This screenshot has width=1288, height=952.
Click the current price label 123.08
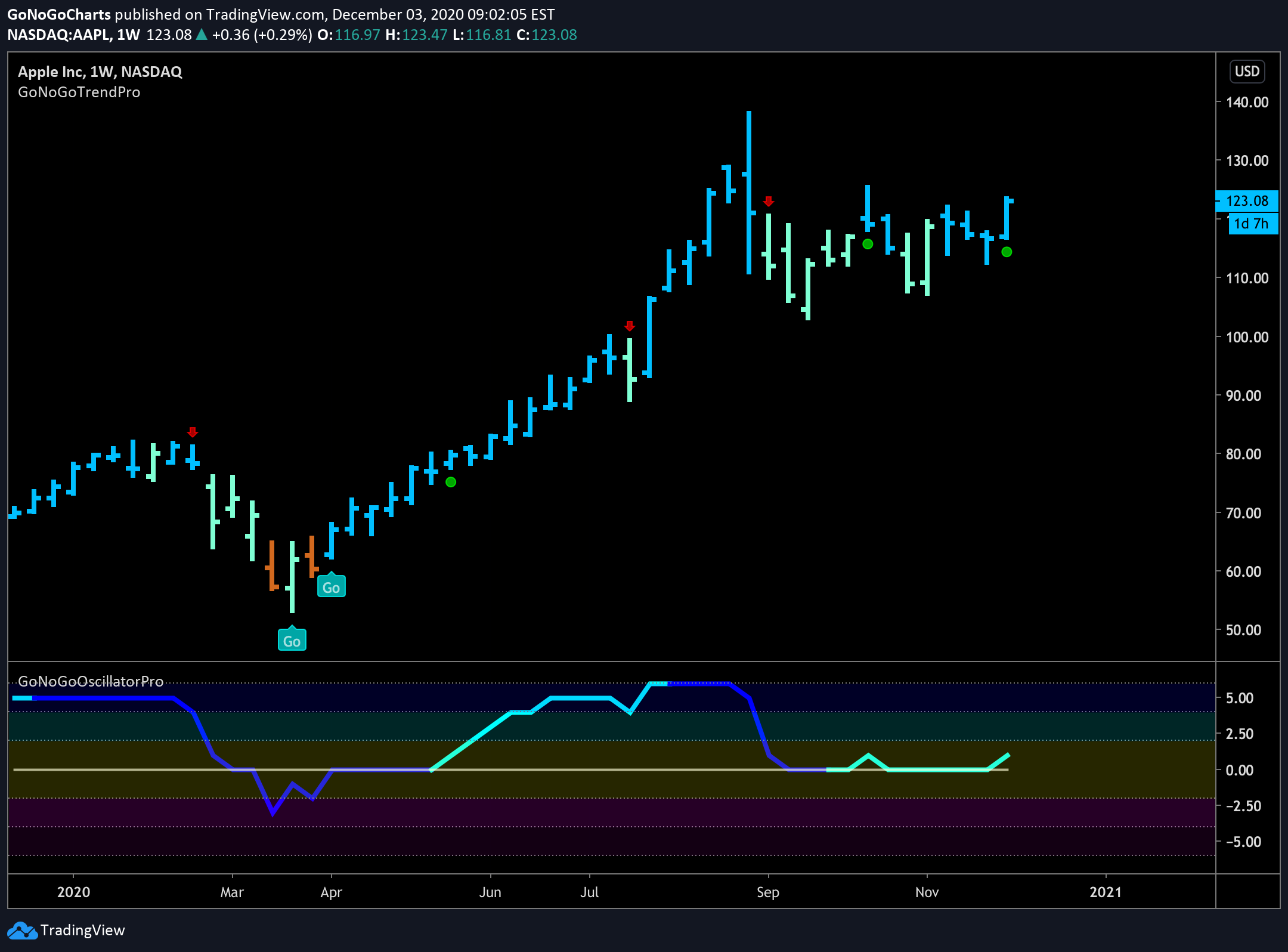click(1247, 201)
